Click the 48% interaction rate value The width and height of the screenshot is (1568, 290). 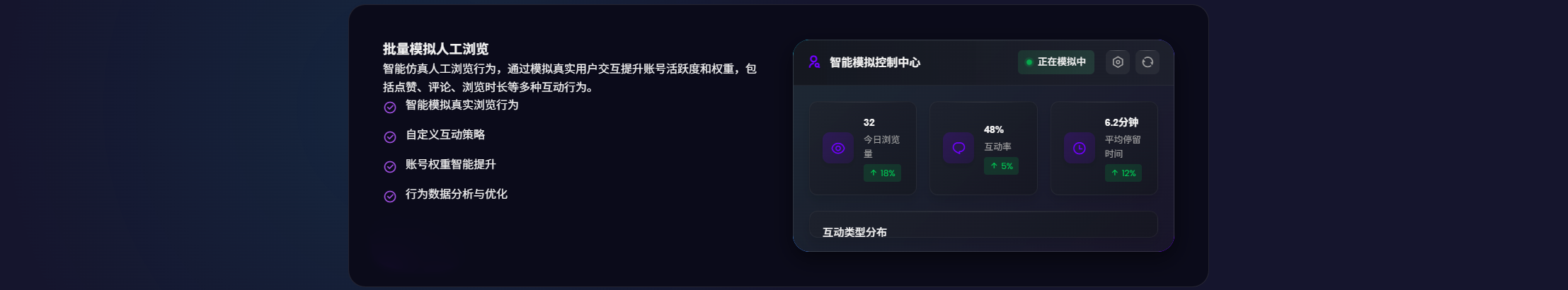point(994,129)
